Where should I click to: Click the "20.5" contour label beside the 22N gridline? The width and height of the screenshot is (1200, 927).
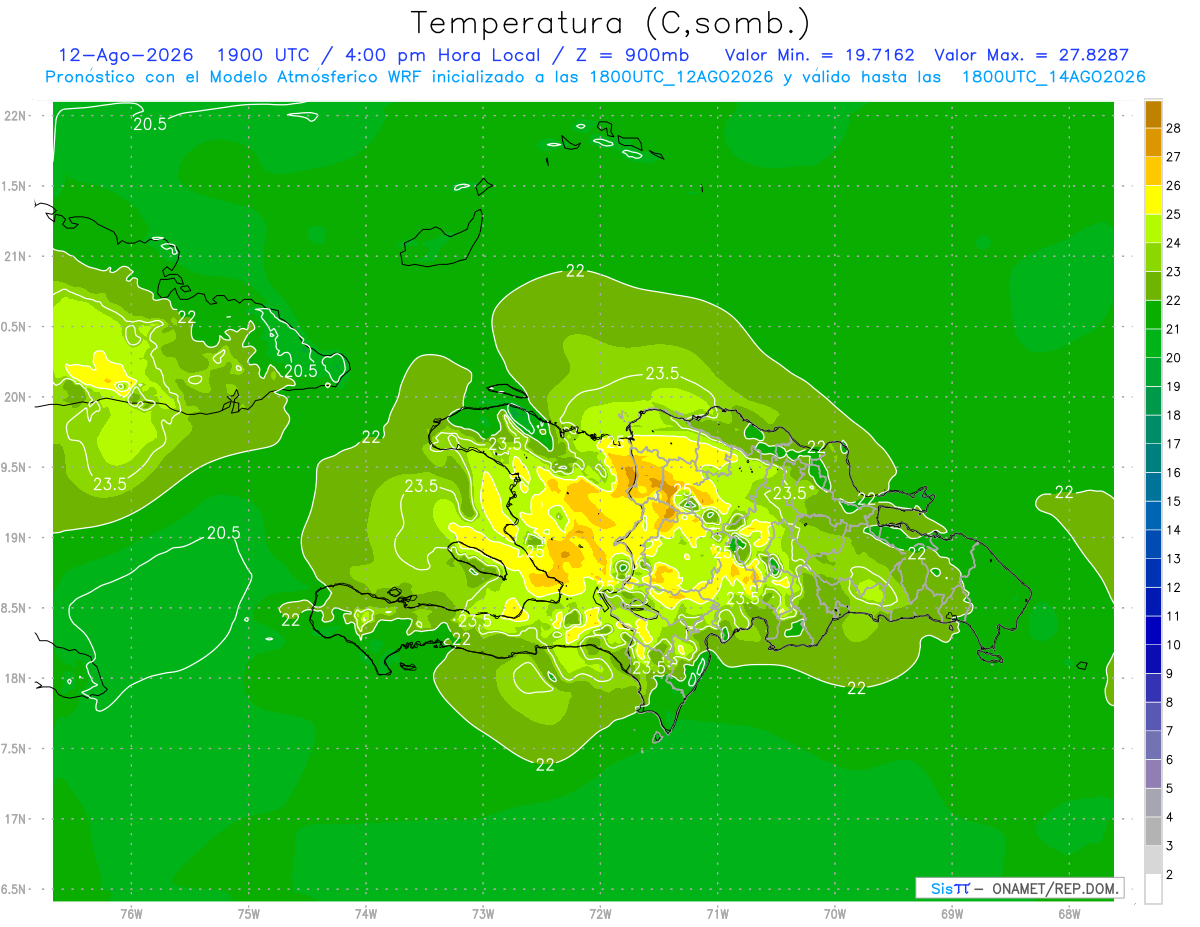click(x=150, y=123)
